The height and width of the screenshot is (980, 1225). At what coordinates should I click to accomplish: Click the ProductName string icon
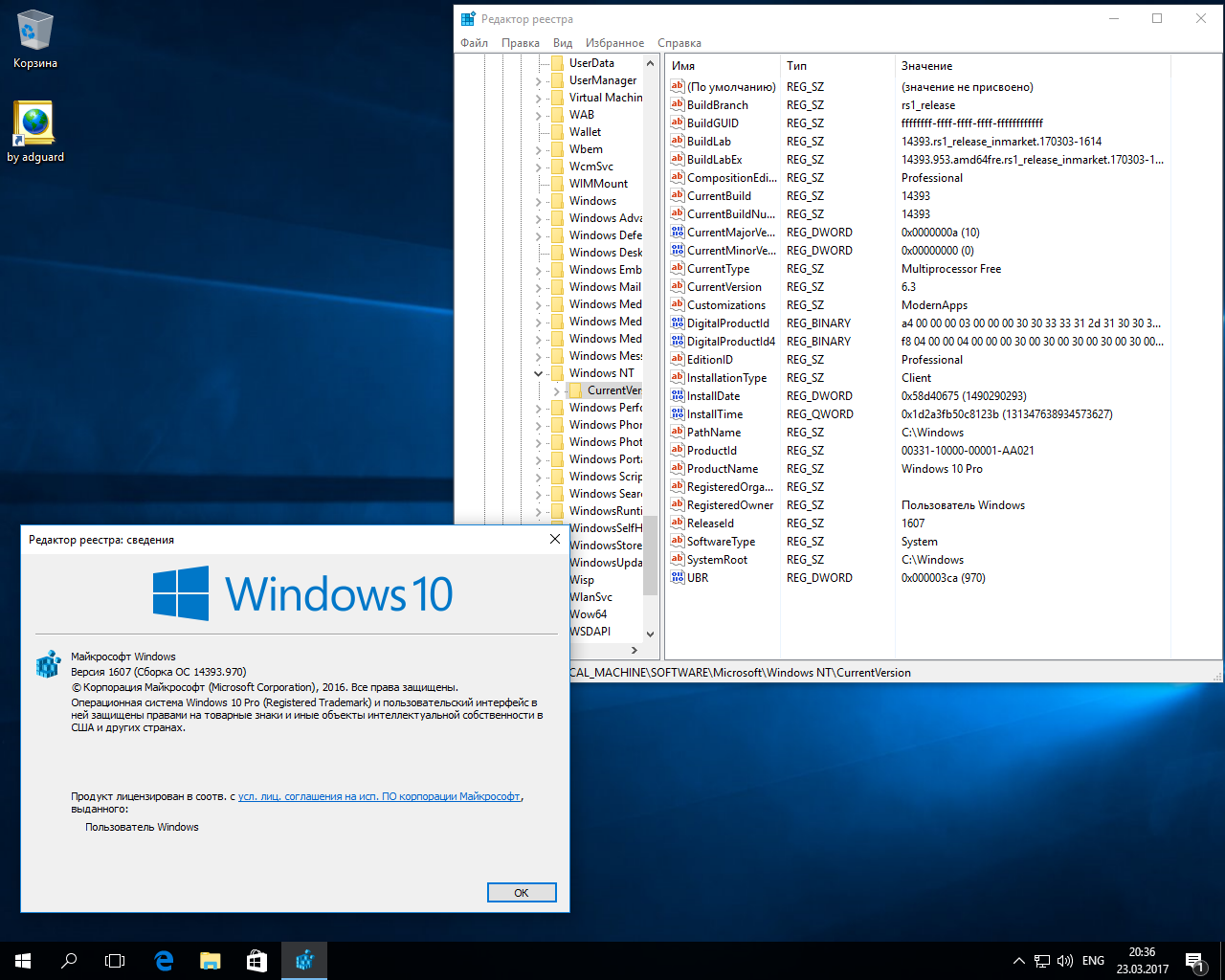click(678, 468)
